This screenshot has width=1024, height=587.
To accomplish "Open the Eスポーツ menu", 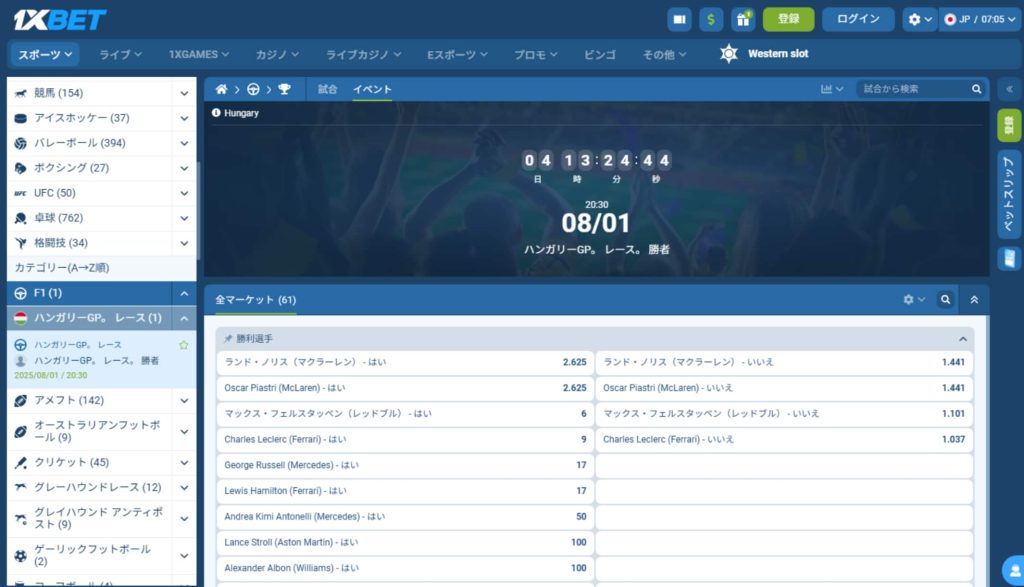I will pos(457,54).
